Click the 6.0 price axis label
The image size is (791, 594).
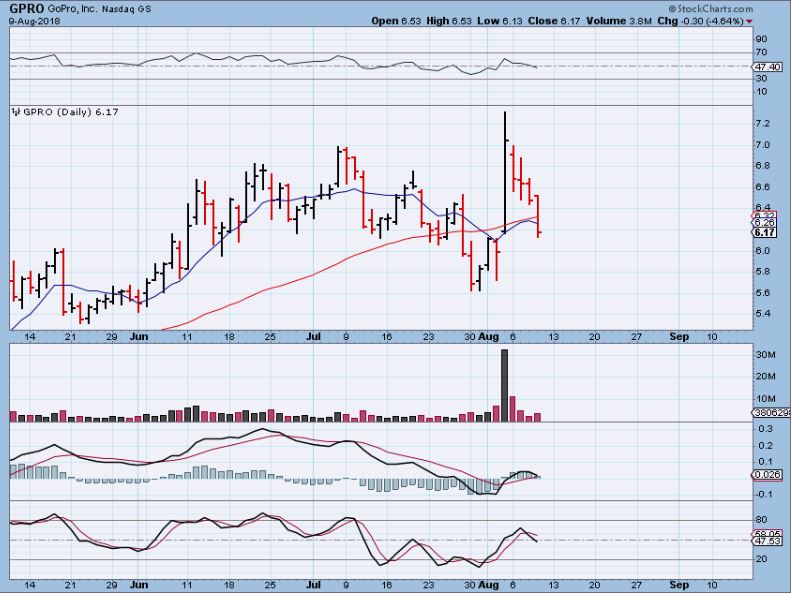(x=763, y=251)
